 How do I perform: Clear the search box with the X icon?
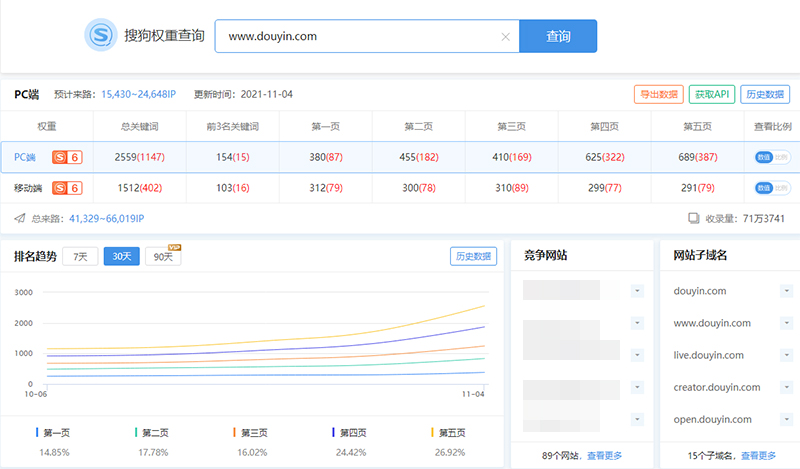tap(506, 37)
